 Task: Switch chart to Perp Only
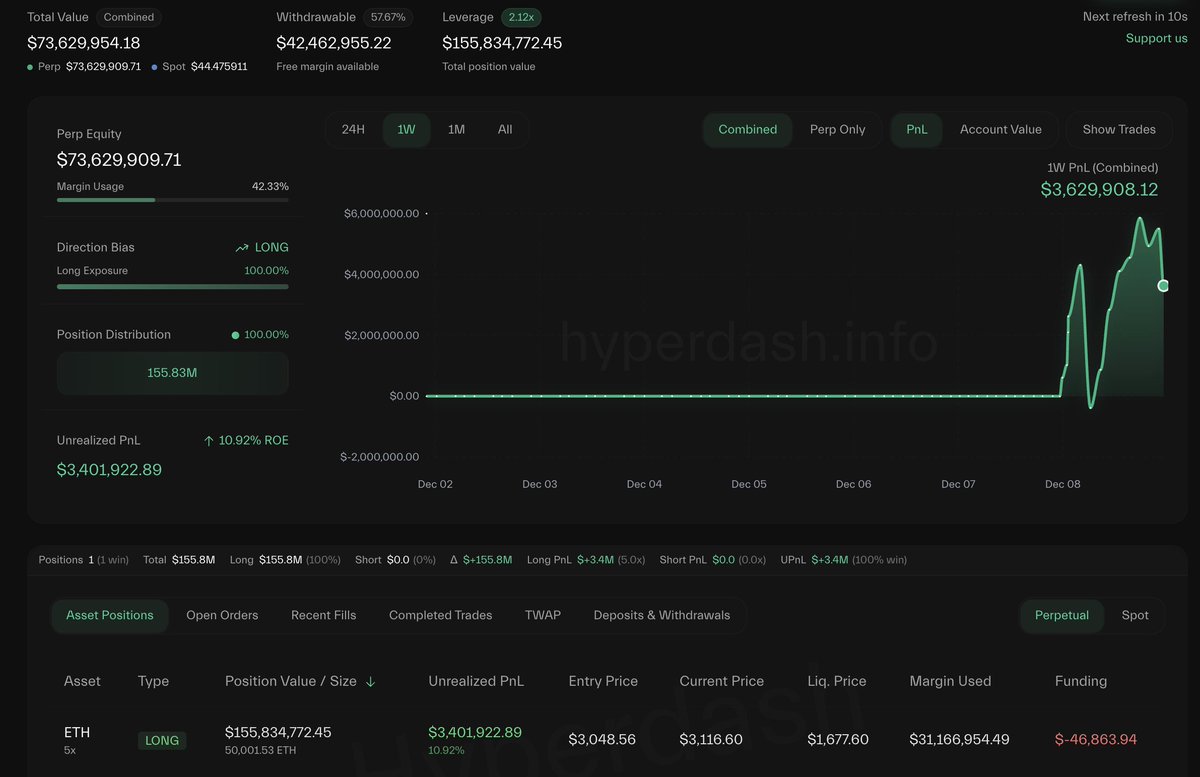pyautogui.click(x=837, y=130)
